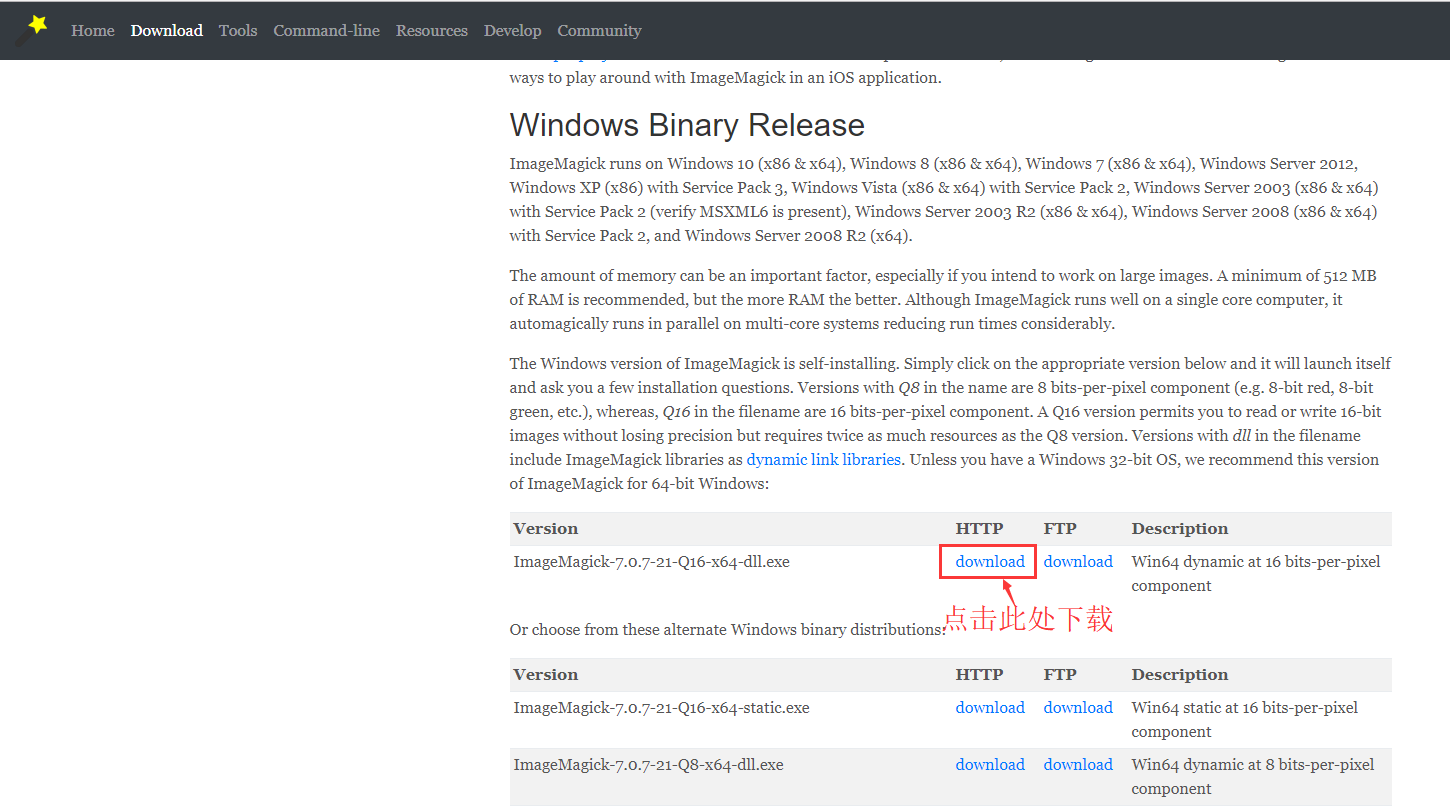
Task: Download Q8-x64-dll.exe via HTTP link
Action: click(x=989, y=765)
